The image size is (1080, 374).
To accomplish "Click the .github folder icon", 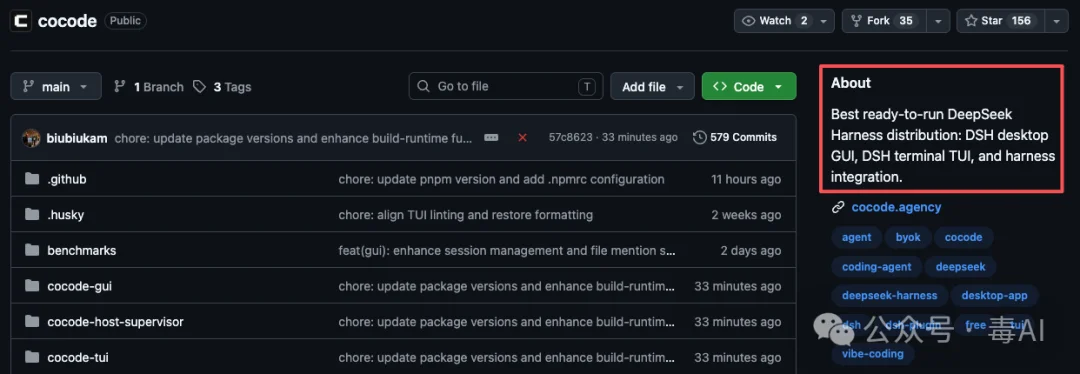I will tap(32, 179).
